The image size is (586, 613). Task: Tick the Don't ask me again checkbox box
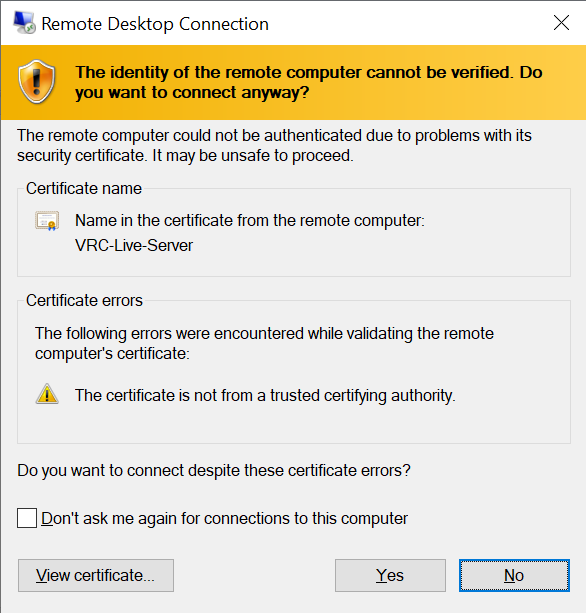(27, 518)
